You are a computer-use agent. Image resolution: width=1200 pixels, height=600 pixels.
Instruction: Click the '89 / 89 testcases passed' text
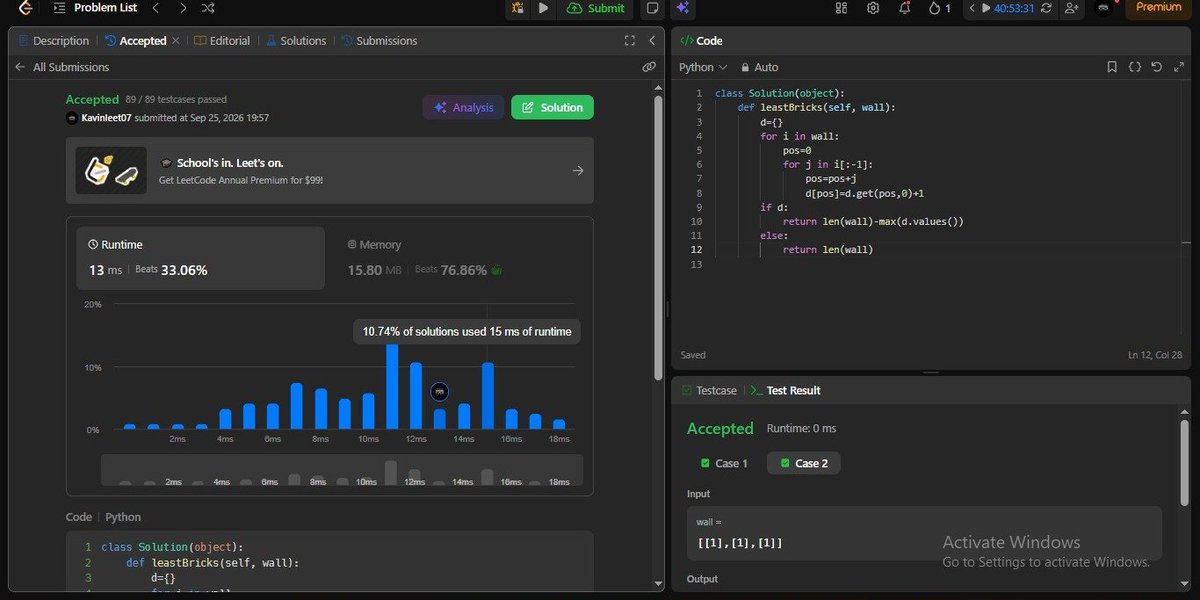176,100
